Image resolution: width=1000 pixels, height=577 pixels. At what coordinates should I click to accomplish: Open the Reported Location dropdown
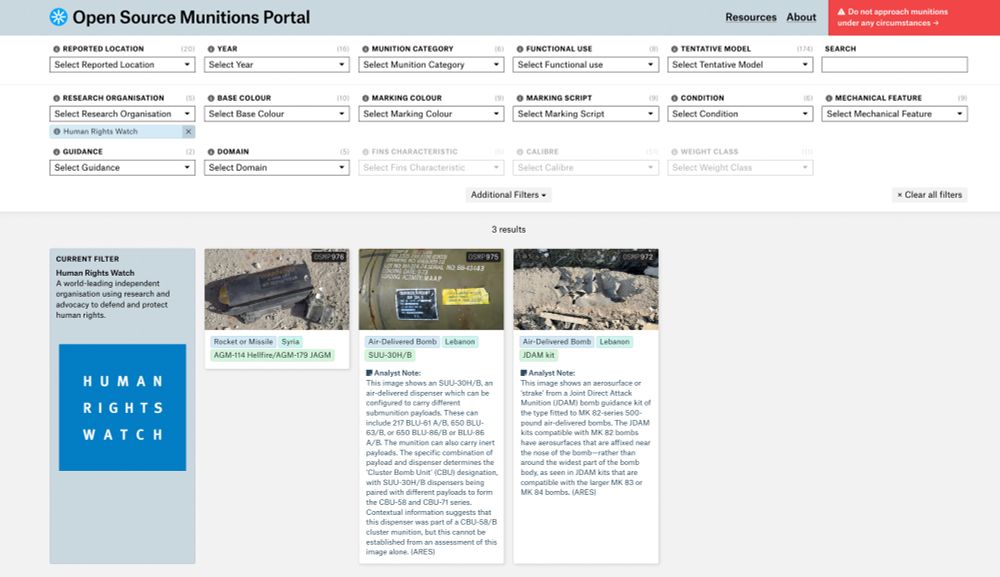click(122, 64)
